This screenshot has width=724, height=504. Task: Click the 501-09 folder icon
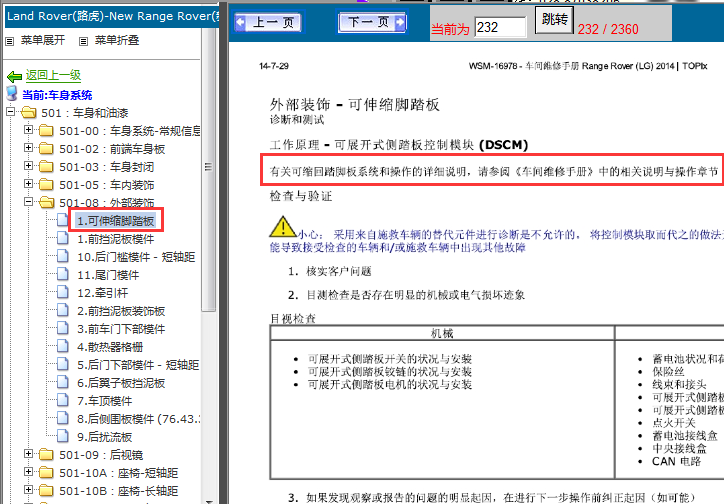pos(46,455)
